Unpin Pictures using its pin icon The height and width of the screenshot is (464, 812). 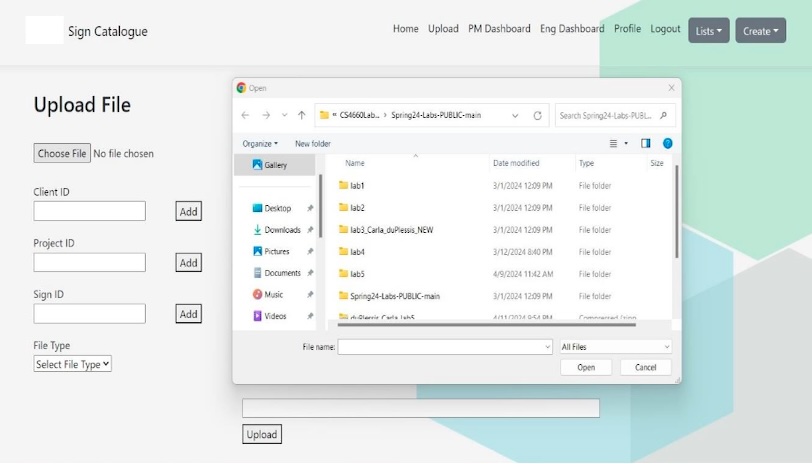310,251
